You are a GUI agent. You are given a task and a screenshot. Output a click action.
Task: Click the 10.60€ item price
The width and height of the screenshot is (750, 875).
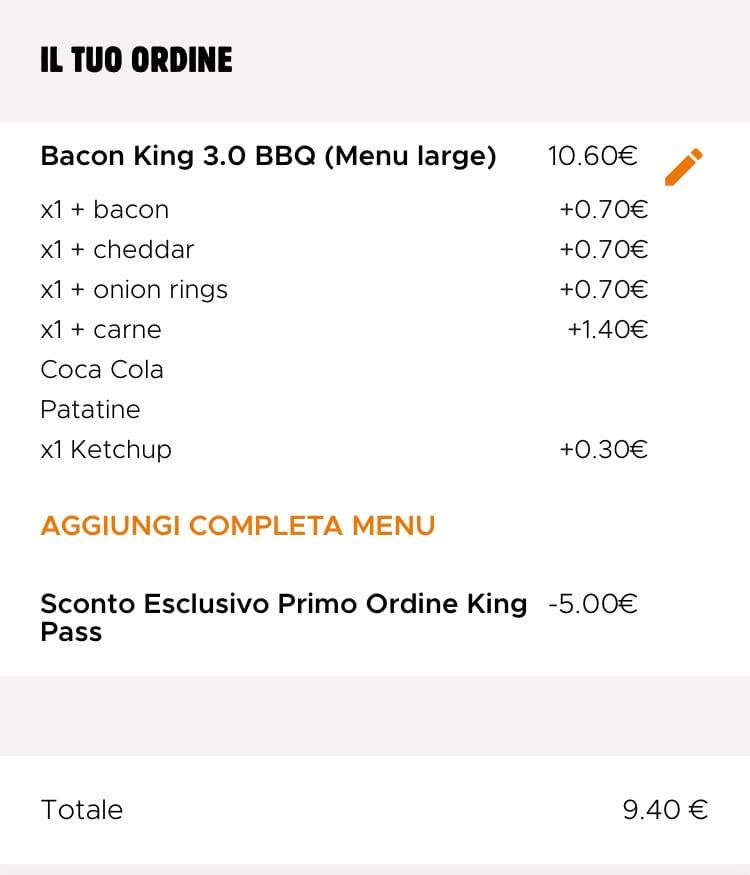(592, 157)
